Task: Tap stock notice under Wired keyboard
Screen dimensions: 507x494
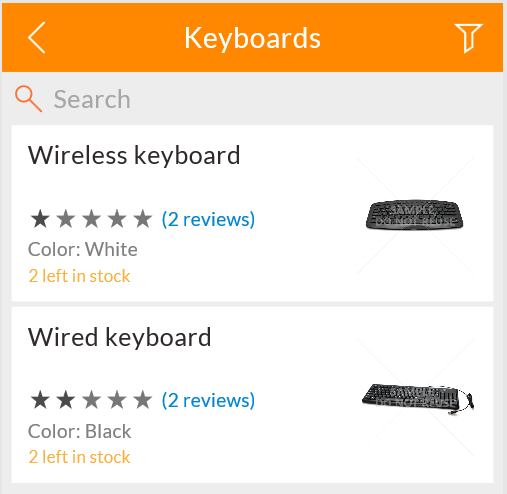Action: coord(79,457)
